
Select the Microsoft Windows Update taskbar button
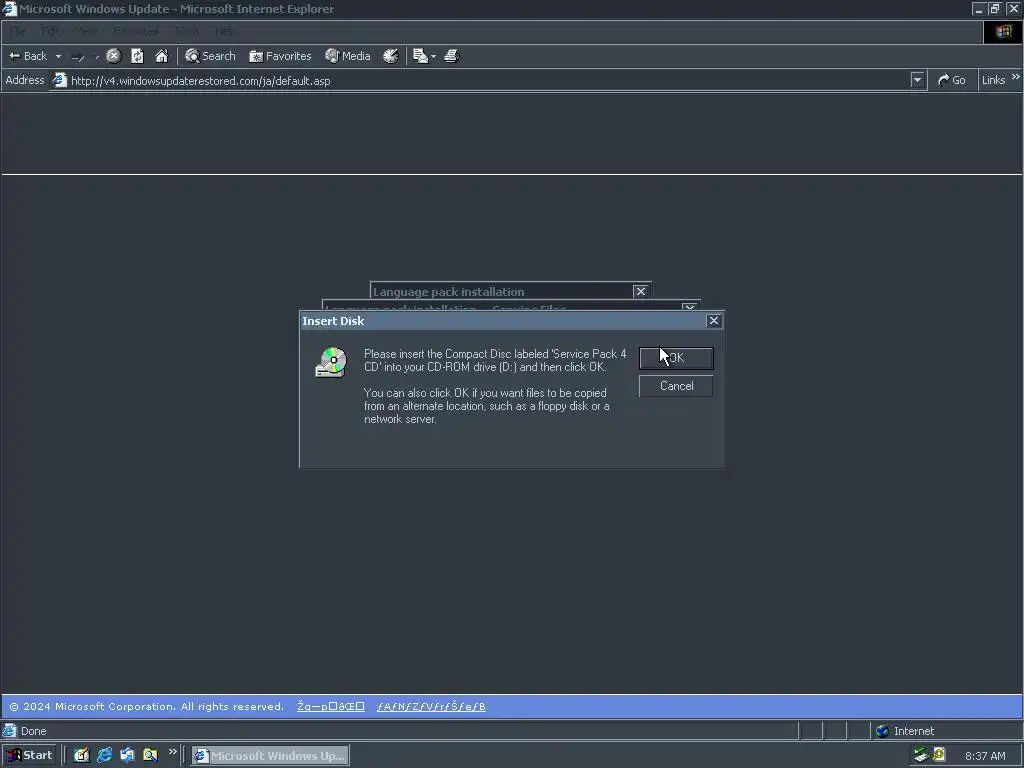click(270, 756)
